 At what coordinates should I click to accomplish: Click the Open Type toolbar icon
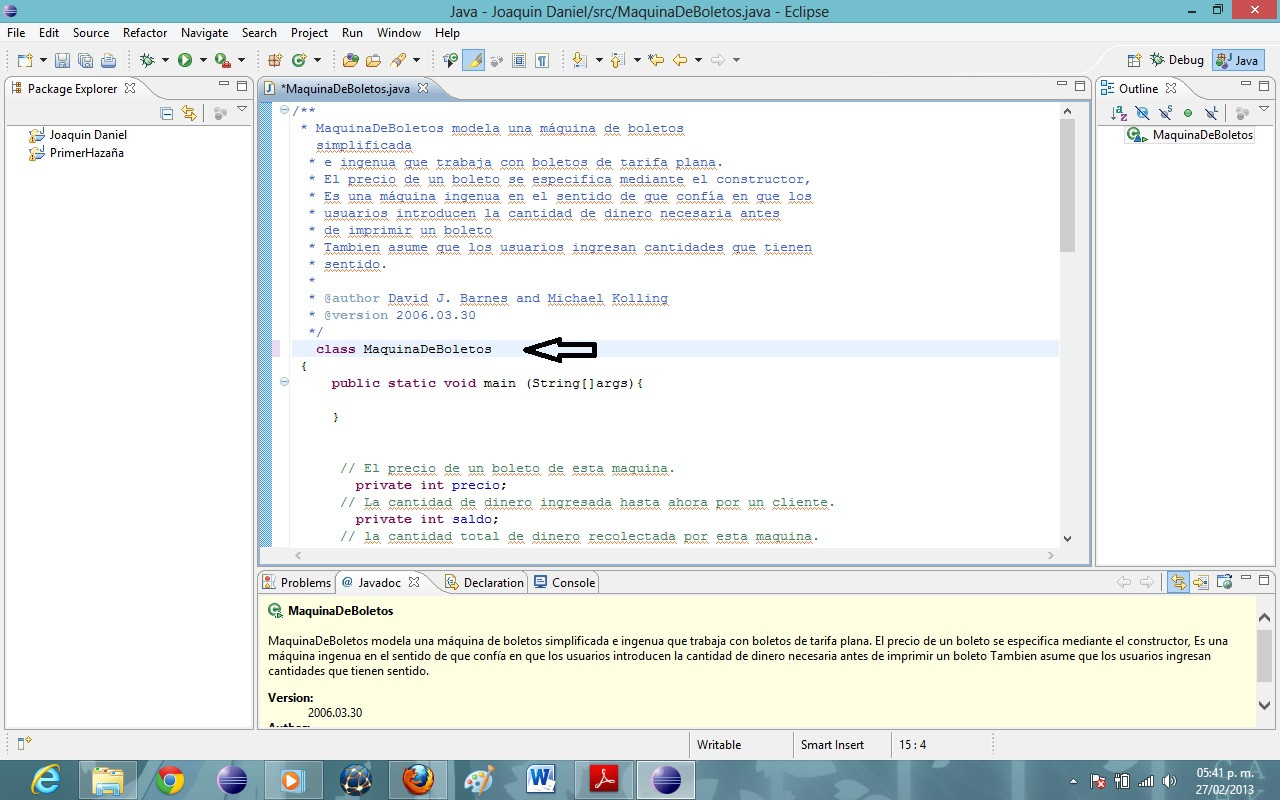point(350,60)
